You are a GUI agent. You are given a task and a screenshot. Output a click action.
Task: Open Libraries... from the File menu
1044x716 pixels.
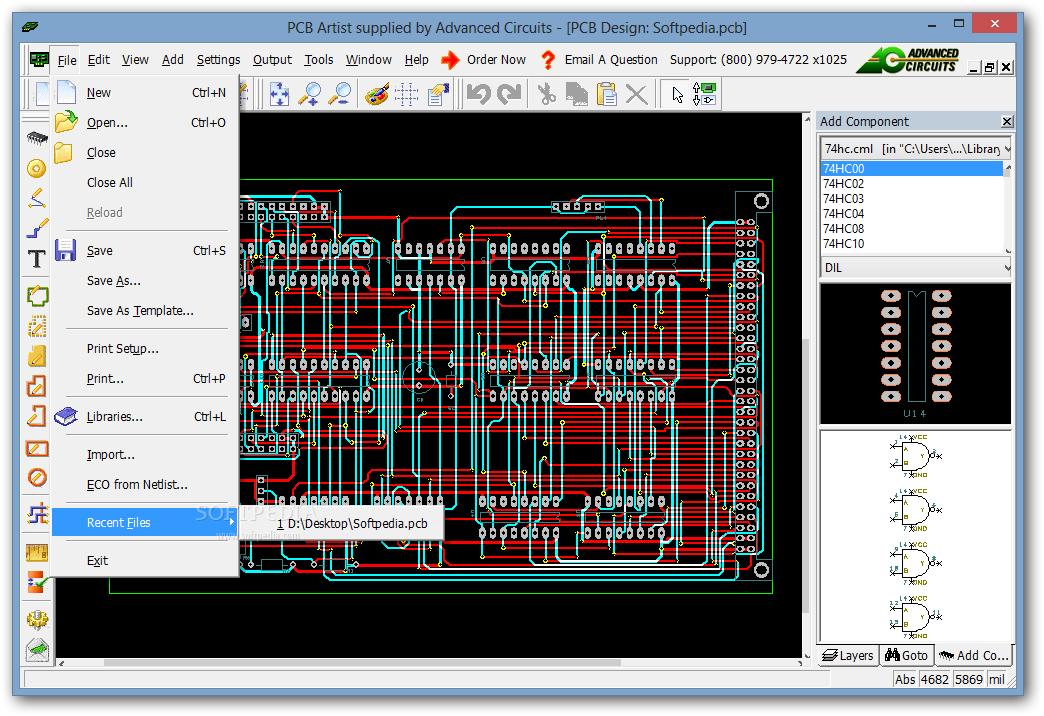(144, 417)
